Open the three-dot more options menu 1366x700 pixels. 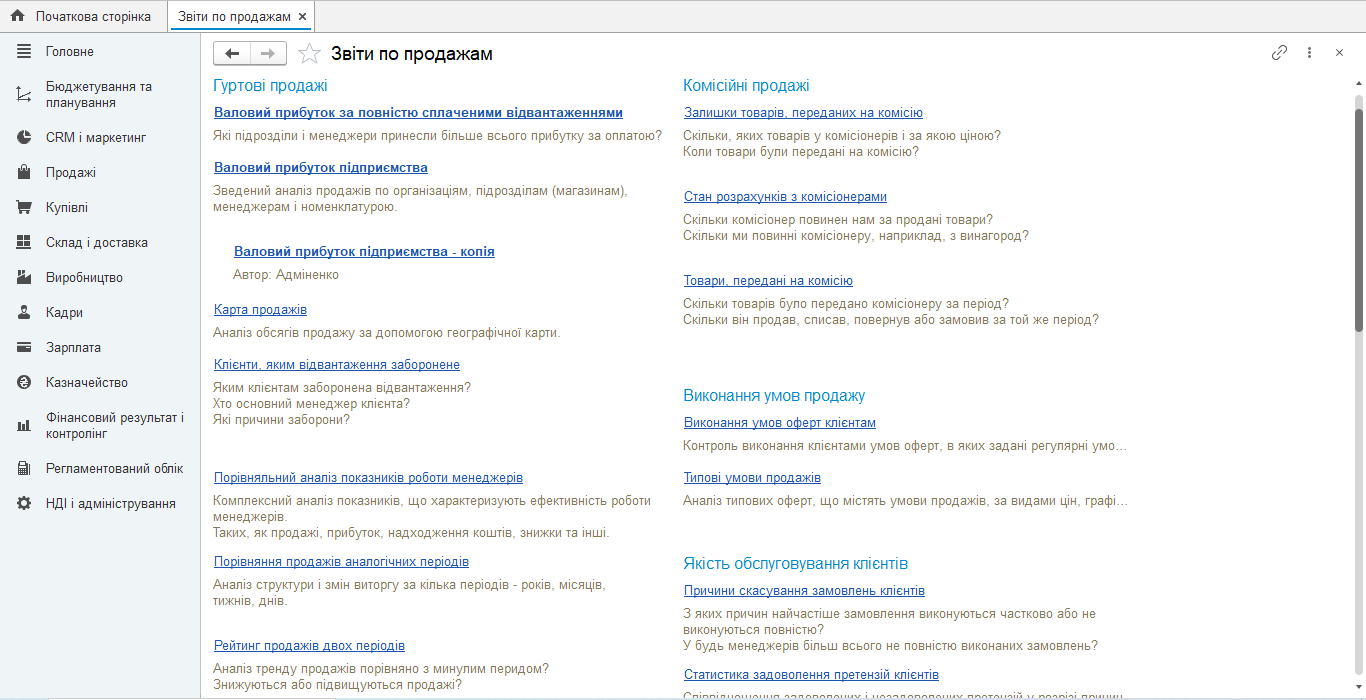(1309, 53)
